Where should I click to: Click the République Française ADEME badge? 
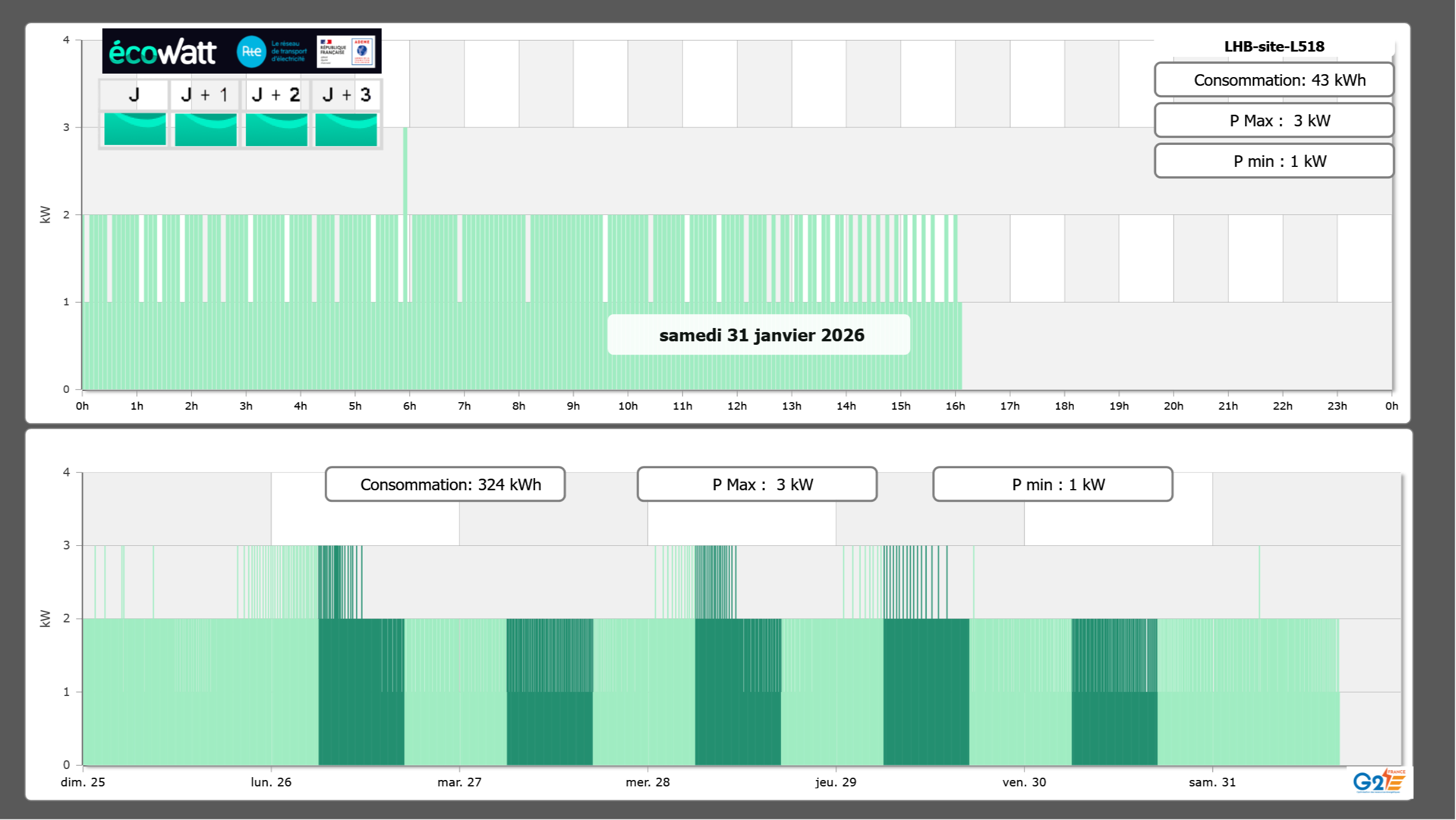(x=346, y=51)
